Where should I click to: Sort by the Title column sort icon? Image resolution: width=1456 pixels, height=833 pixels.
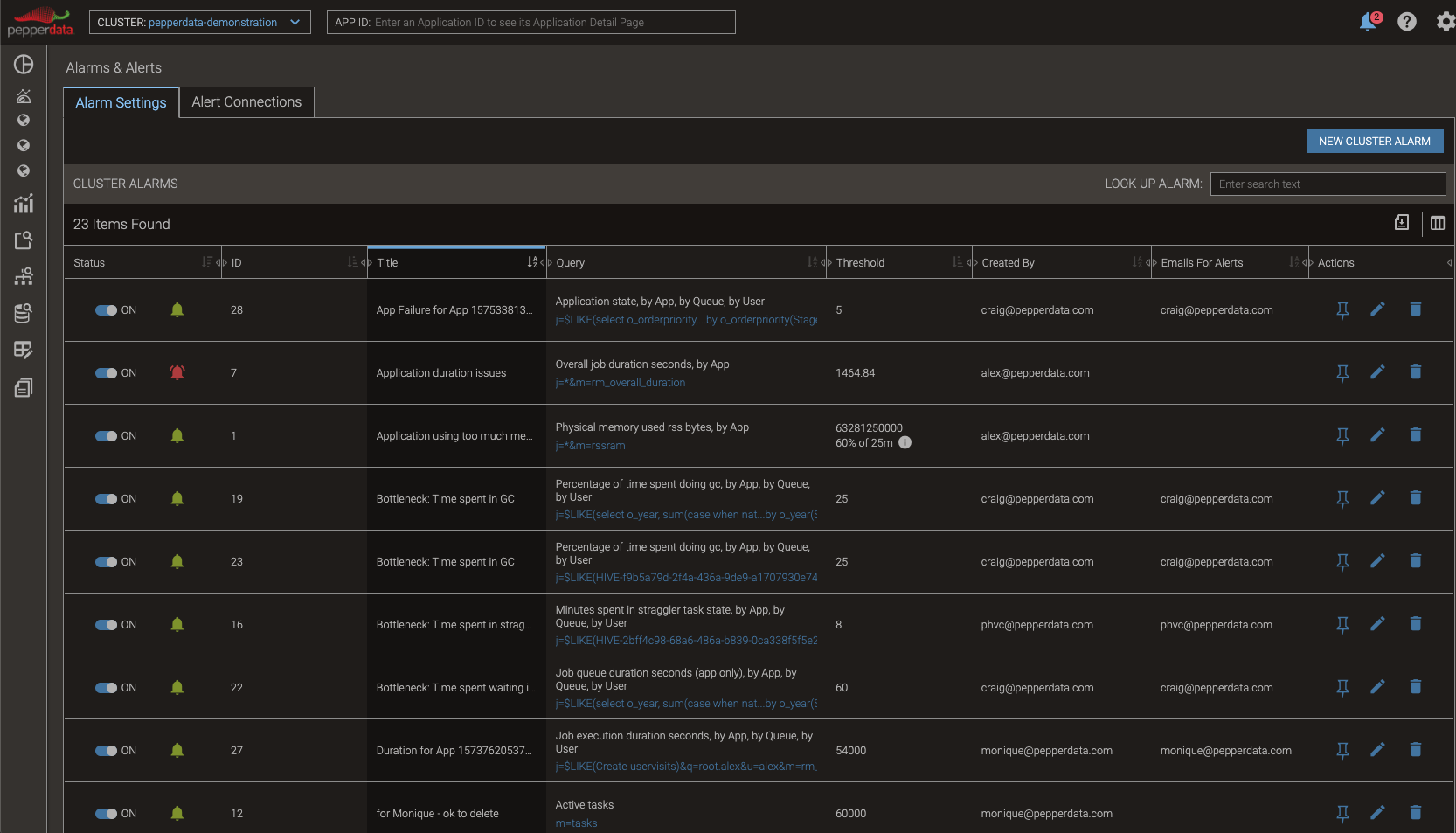(532, 262)
